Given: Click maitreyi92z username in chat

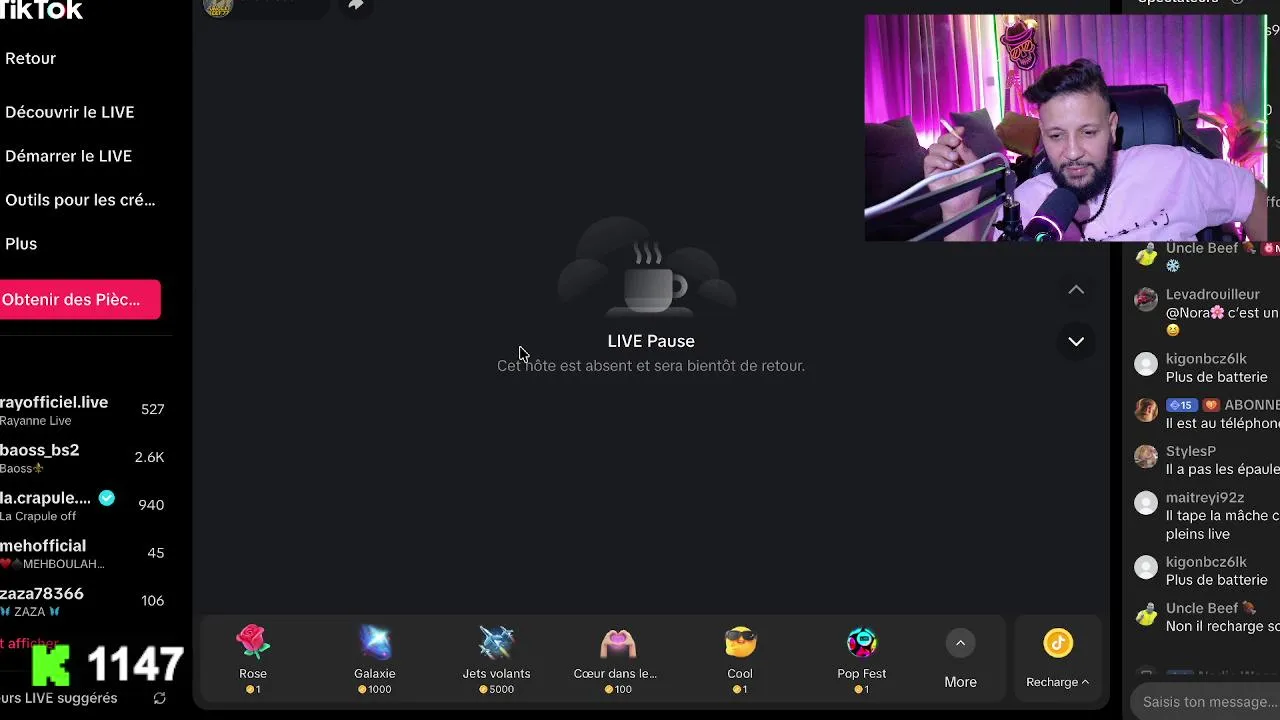Looking at the screenshot, I should [x=1205, y=497].
